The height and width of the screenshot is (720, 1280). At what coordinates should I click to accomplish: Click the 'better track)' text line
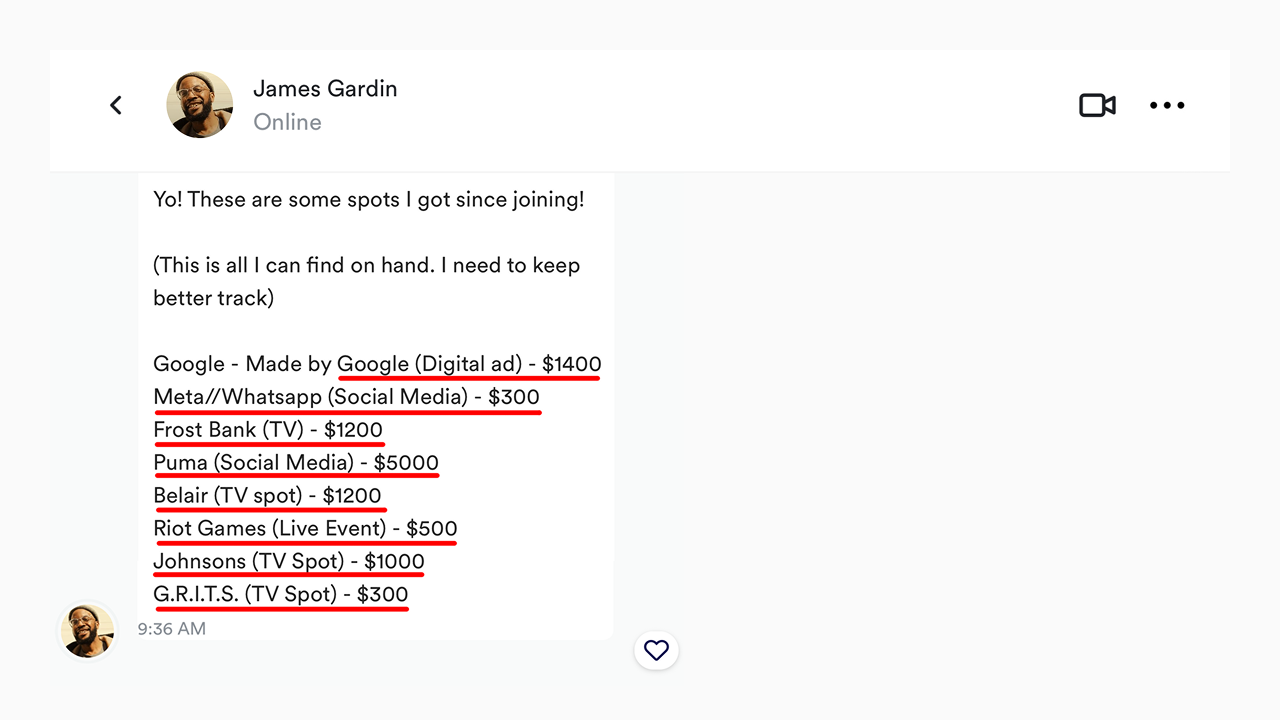pyautogui.click(x=213, y=298)
